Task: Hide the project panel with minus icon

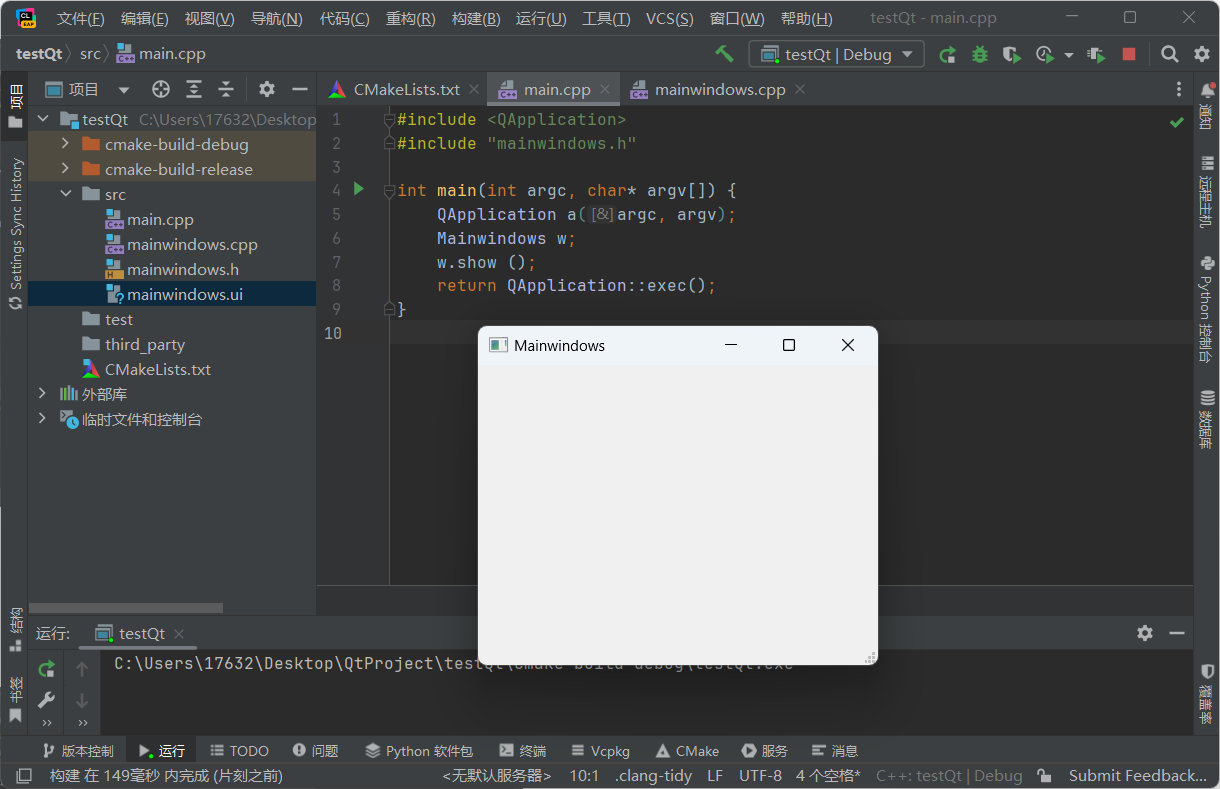Action: coord(299,89)
